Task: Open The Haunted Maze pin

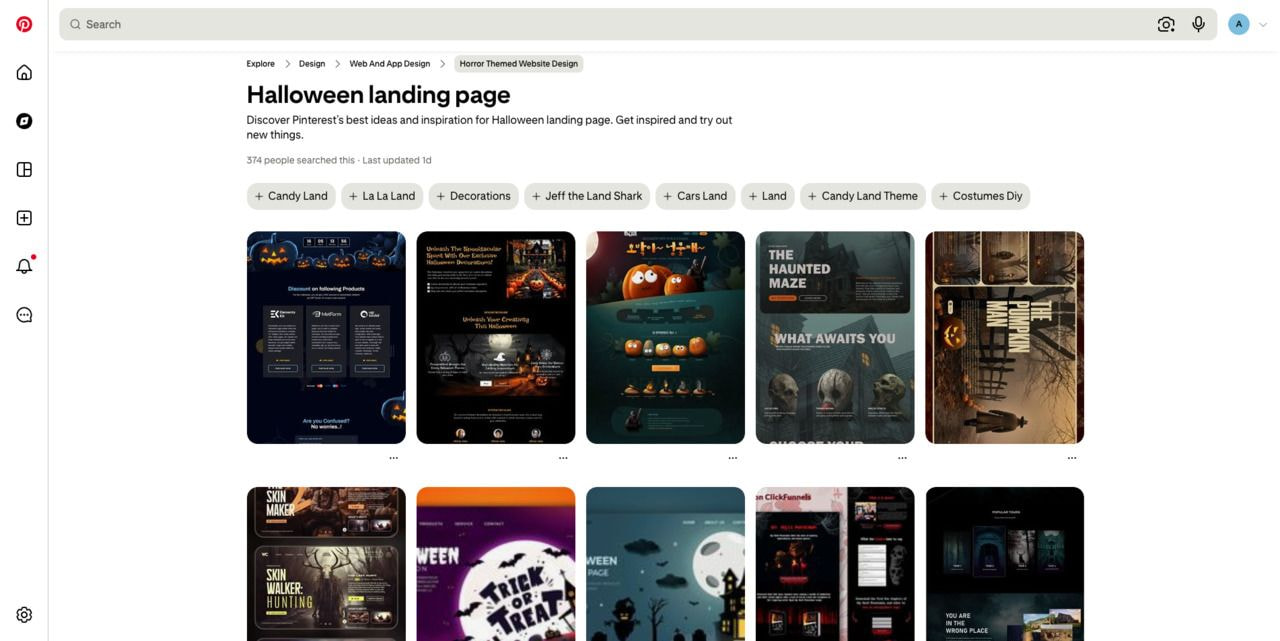Action: pos(835,338)
